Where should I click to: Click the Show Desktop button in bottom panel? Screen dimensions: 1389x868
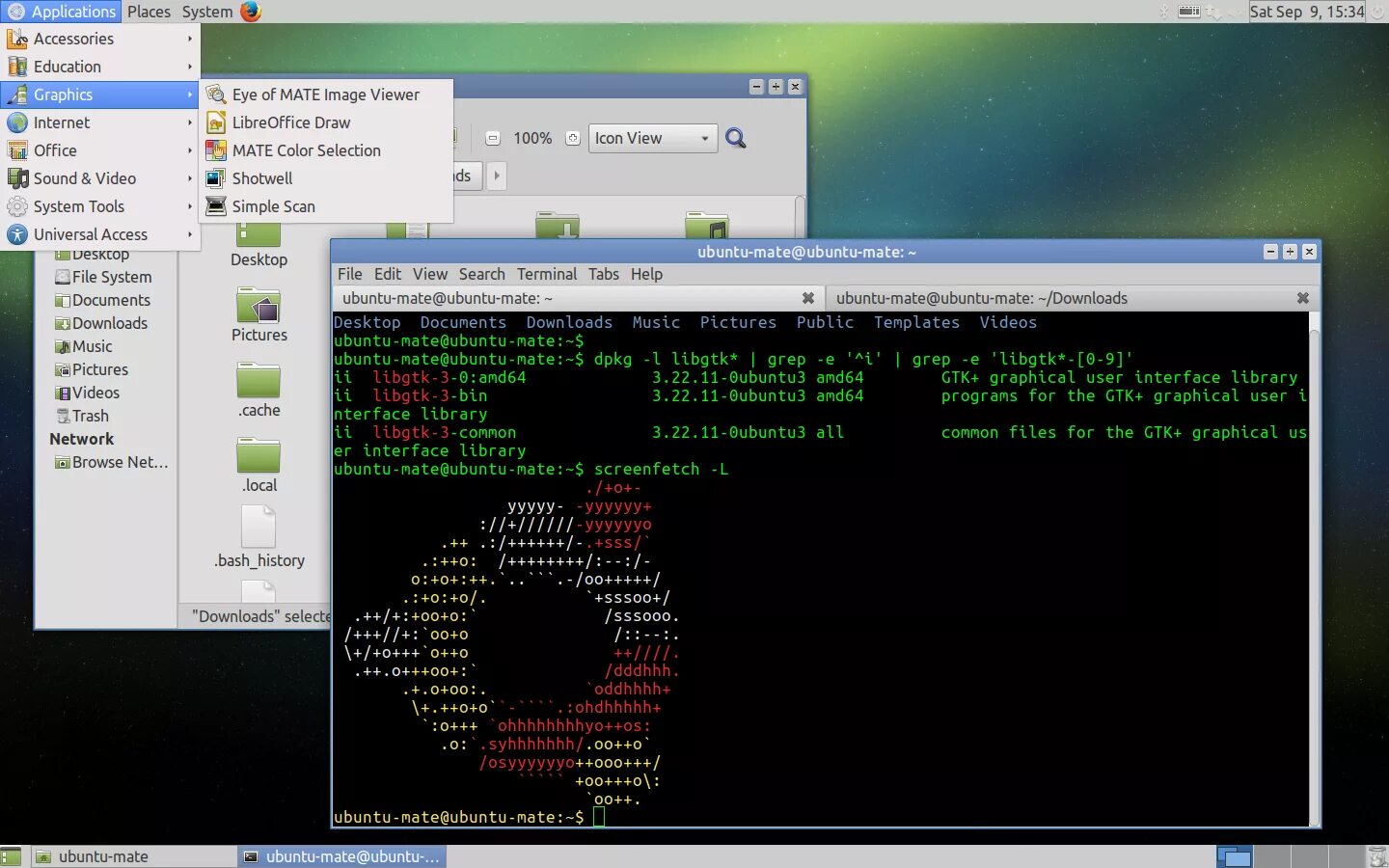(11, 856)
